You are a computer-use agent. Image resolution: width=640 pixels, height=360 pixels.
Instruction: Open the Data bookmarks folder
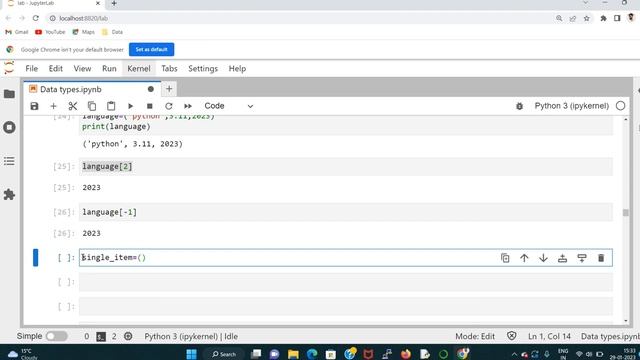pyautogui.click(x=112, y=32)
